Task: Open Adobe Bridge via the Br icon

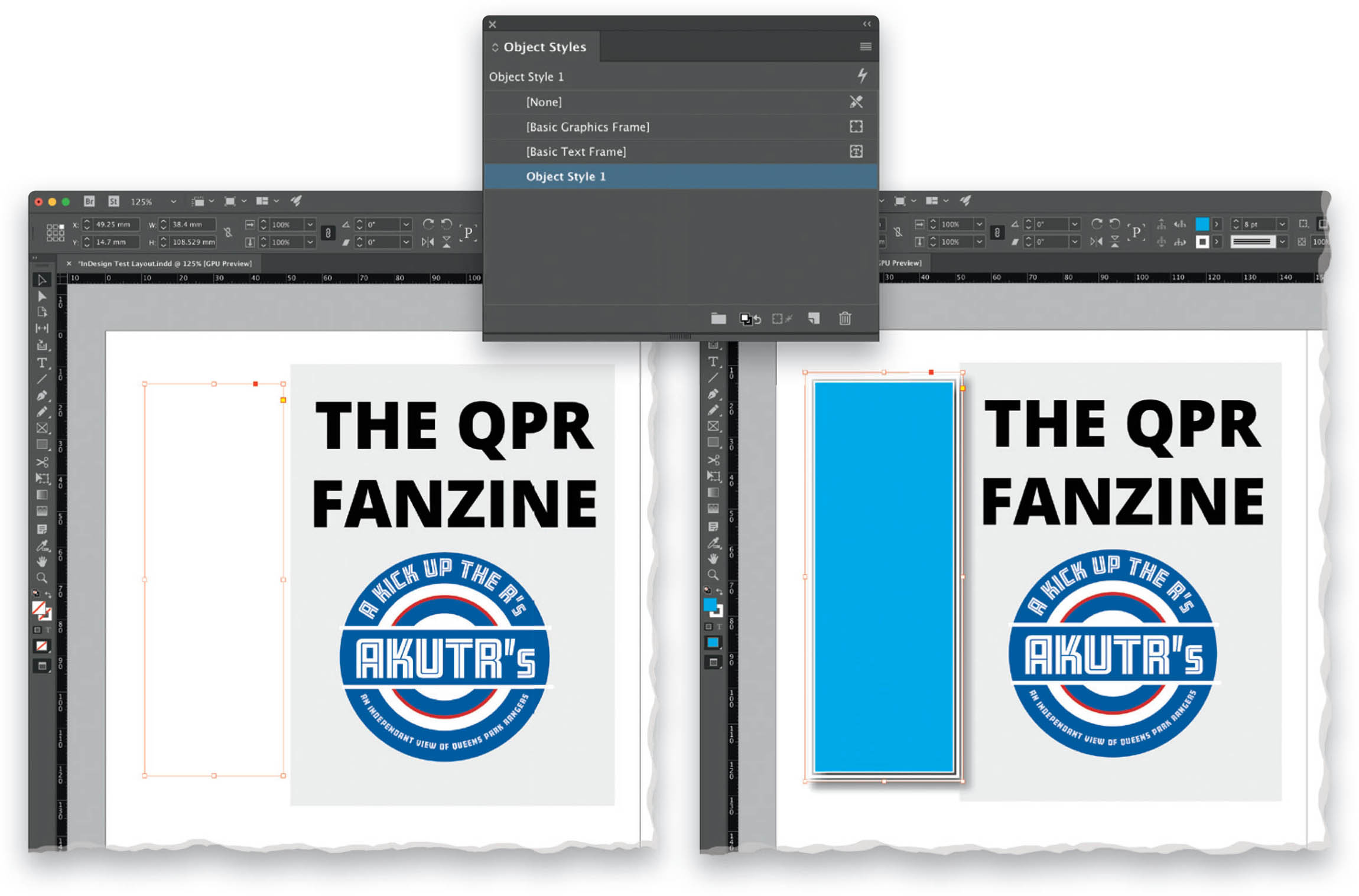Action: (x=89, y=201)
